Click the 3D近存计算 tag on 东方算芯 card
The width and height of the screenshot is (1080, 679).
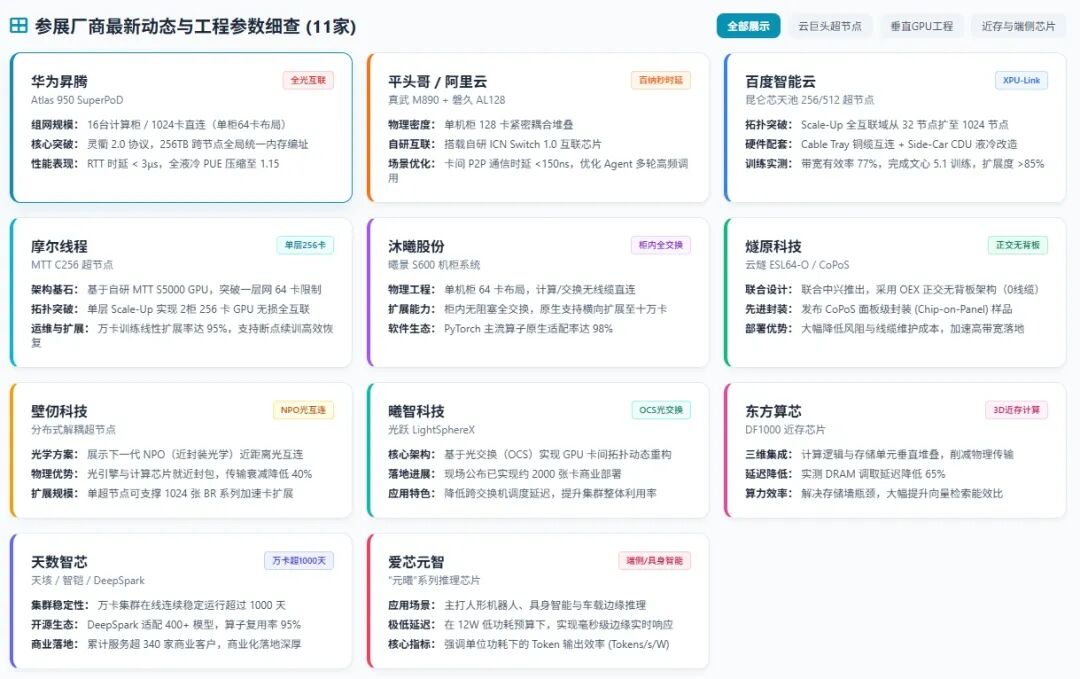point(1016,410)
